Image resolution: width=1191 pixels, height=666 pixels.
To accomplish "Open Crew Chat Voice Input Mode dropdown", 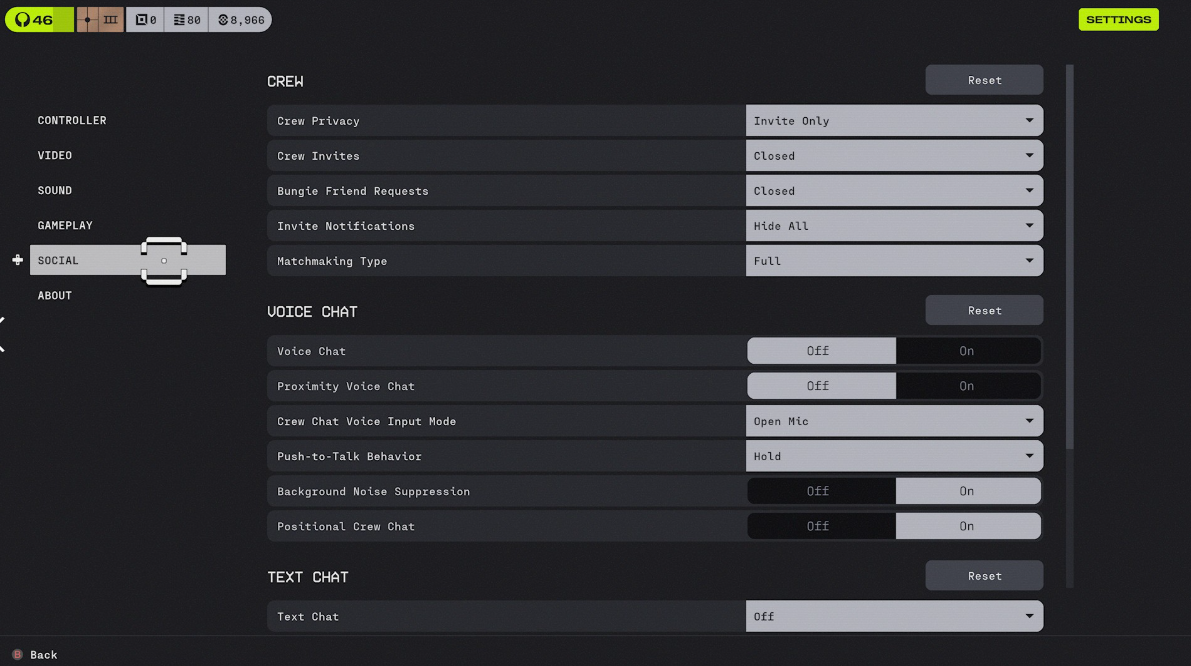I will coord(894,421).
